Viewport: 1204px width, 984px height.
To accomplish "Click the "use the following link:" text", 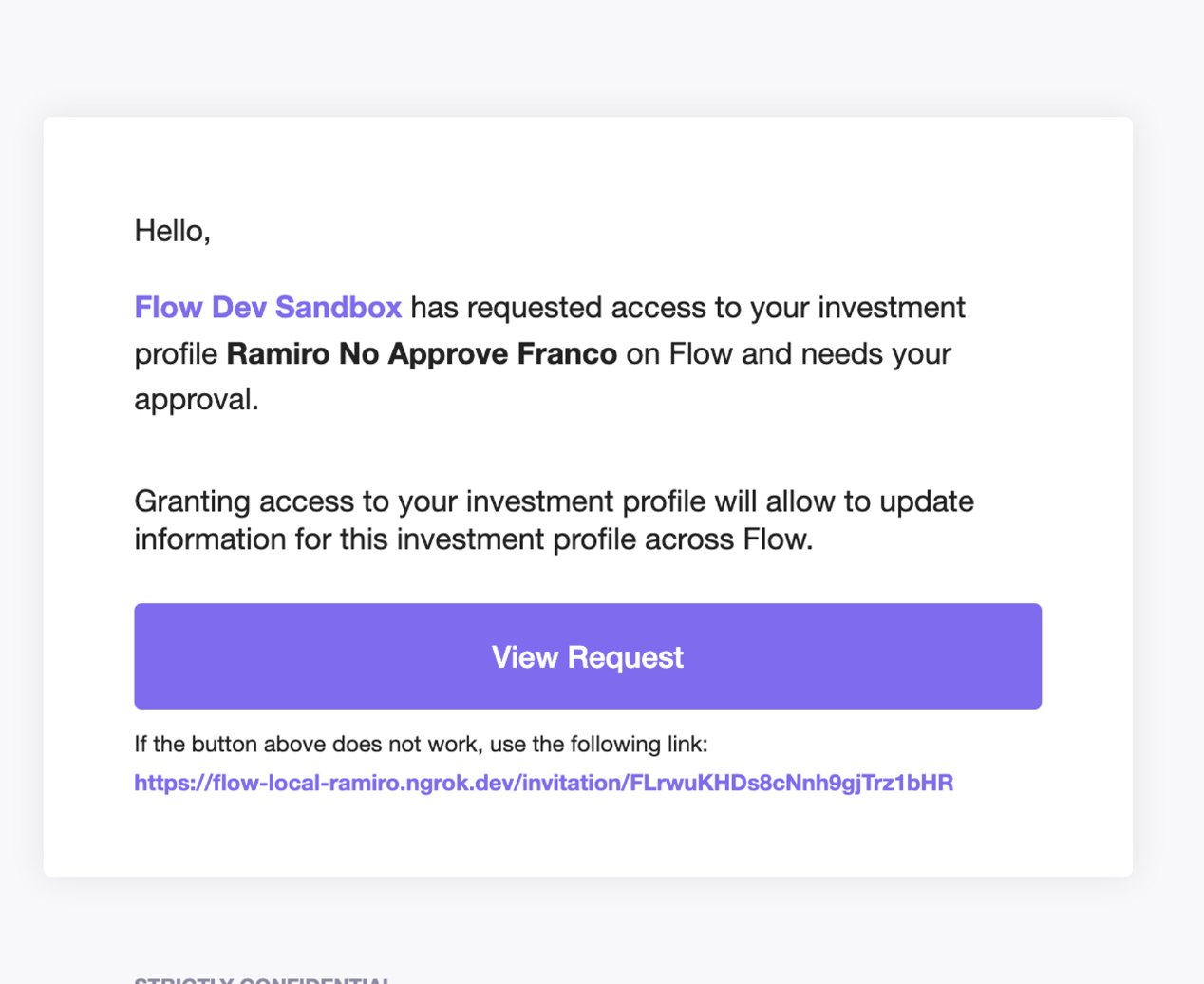I will click(598, 745).
